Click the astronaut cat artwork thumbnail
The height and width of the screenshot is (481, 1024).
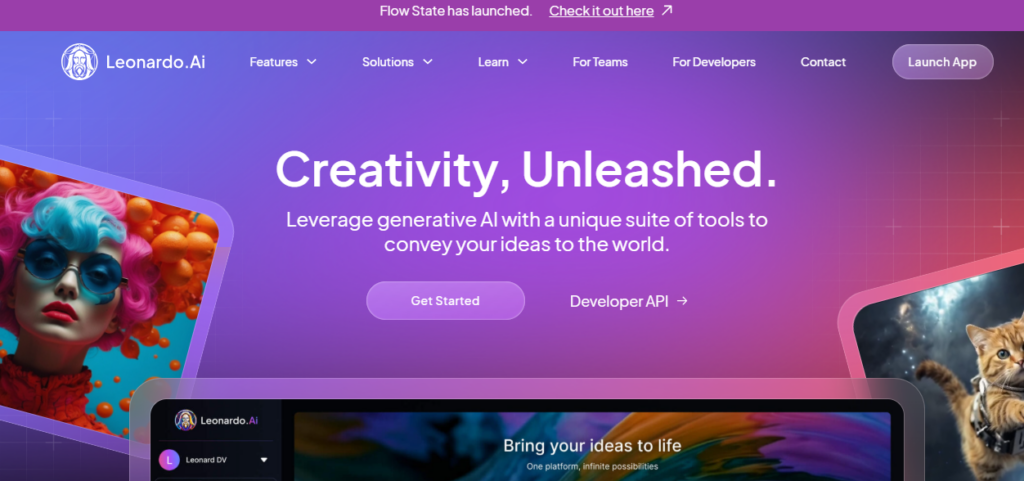pyautogui.click(x=940, y=372)
